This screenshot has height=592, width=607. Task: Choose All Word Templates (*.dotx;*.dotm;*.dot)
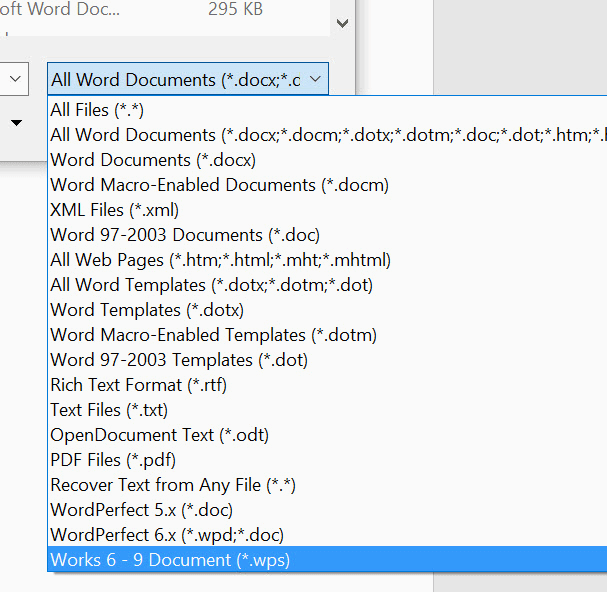point(327,285)
